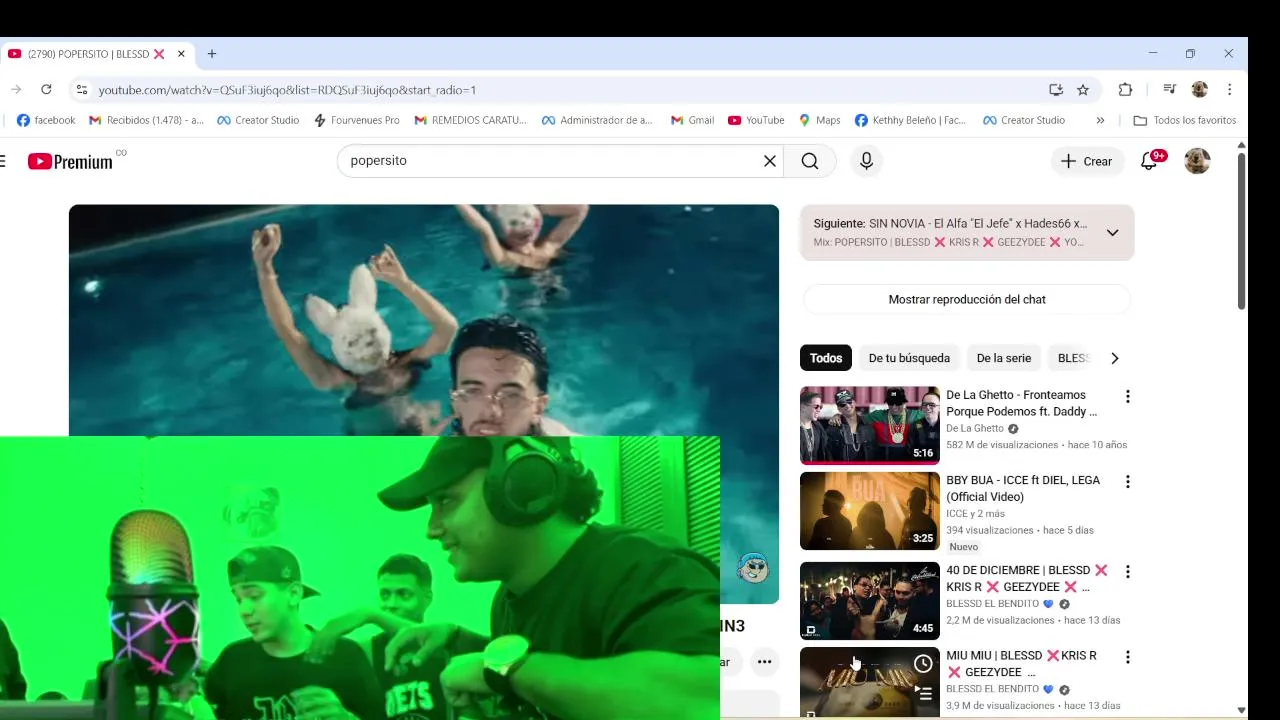
Task: Click the YouTube Premium logo
Action: click(x=71, y=161)
